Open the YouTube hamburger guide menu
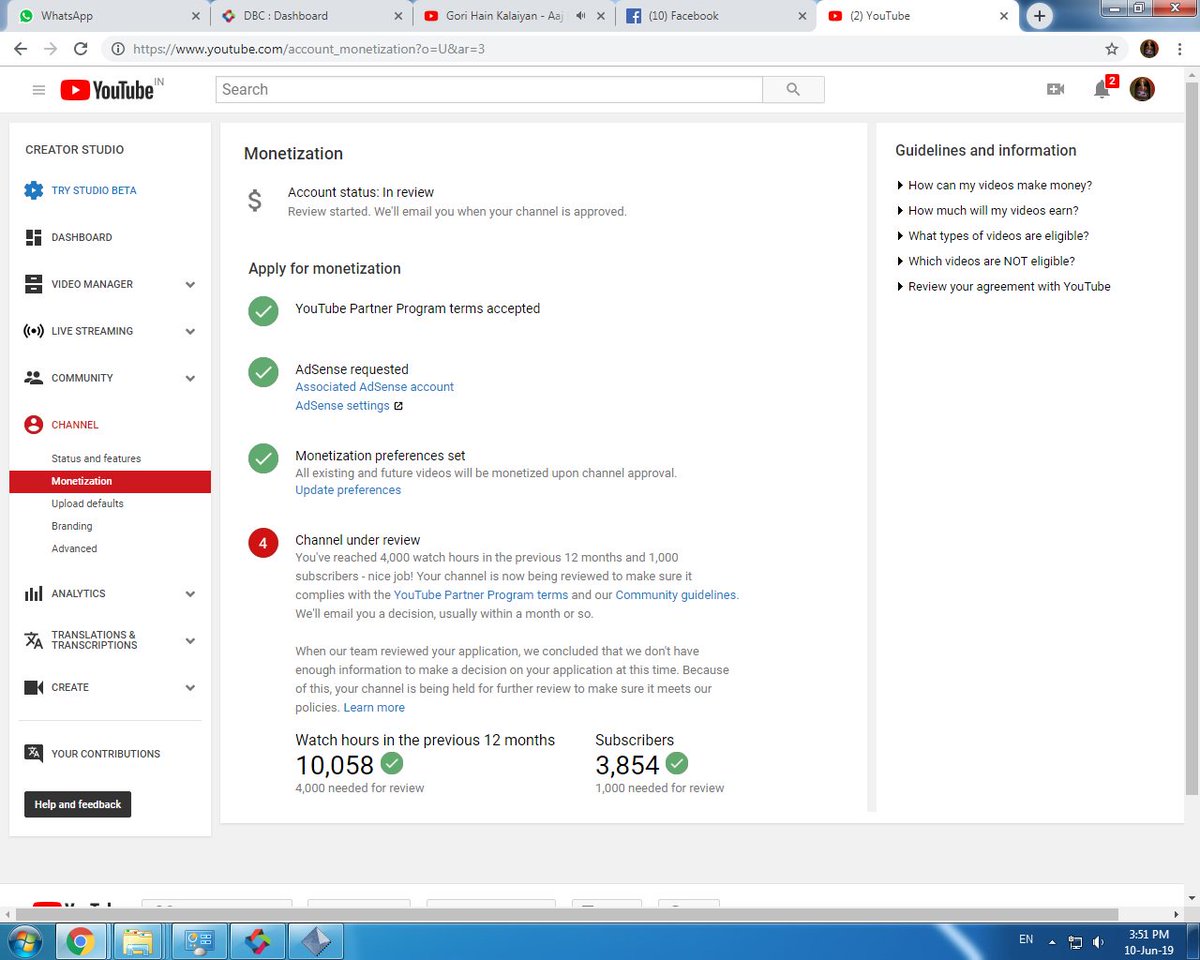This screenshot has width=1200, height=960. coord(39,90)
